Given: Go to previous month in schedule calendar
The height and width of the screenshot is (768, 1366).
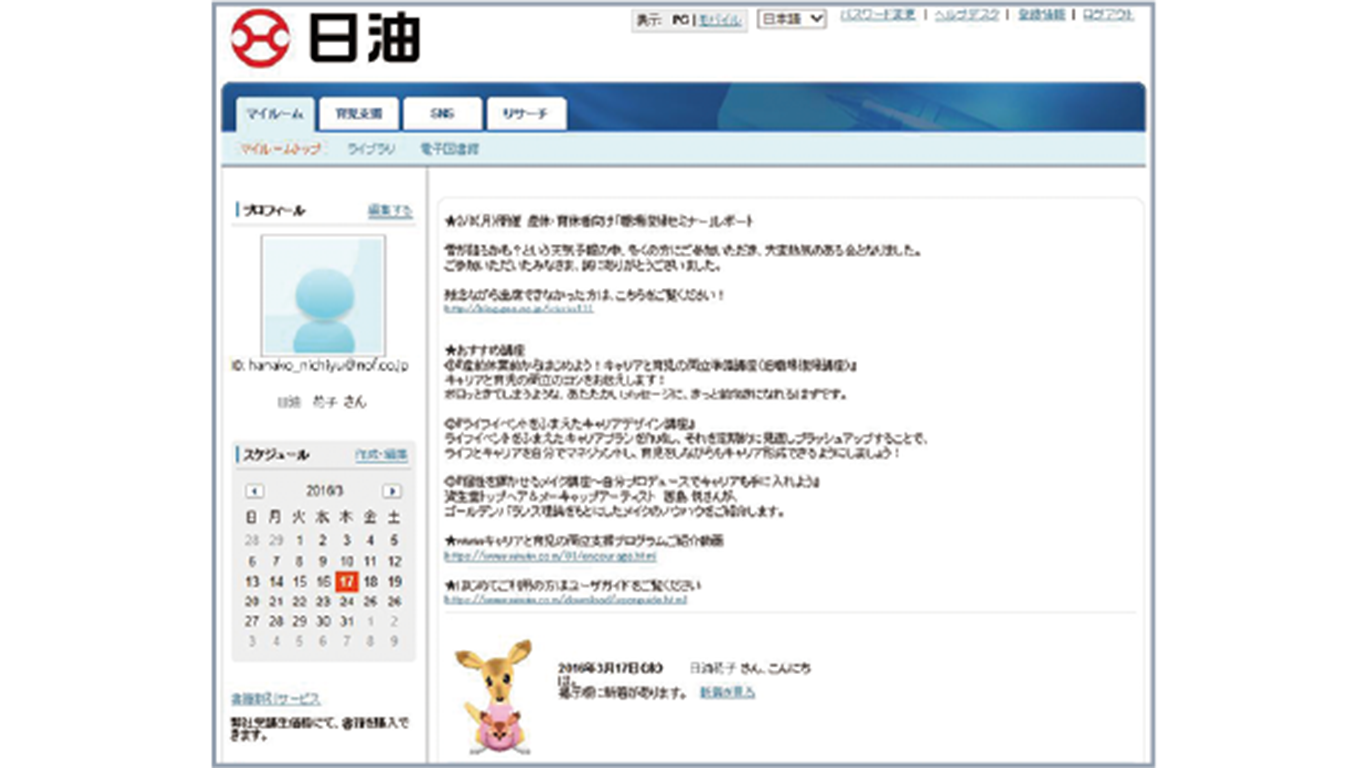Looking at the screenshot, I should pos(254,491).
